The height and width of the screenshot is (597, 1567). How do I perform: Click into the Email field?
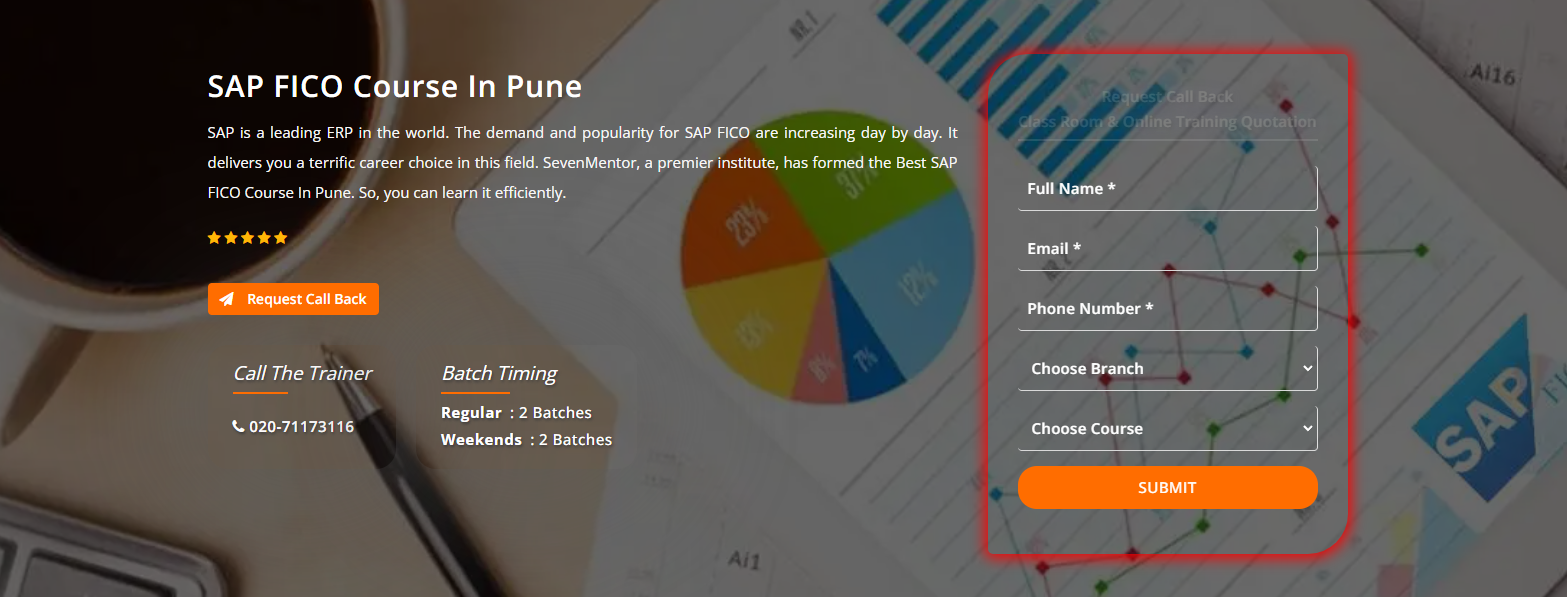(x=1167, y=249)
